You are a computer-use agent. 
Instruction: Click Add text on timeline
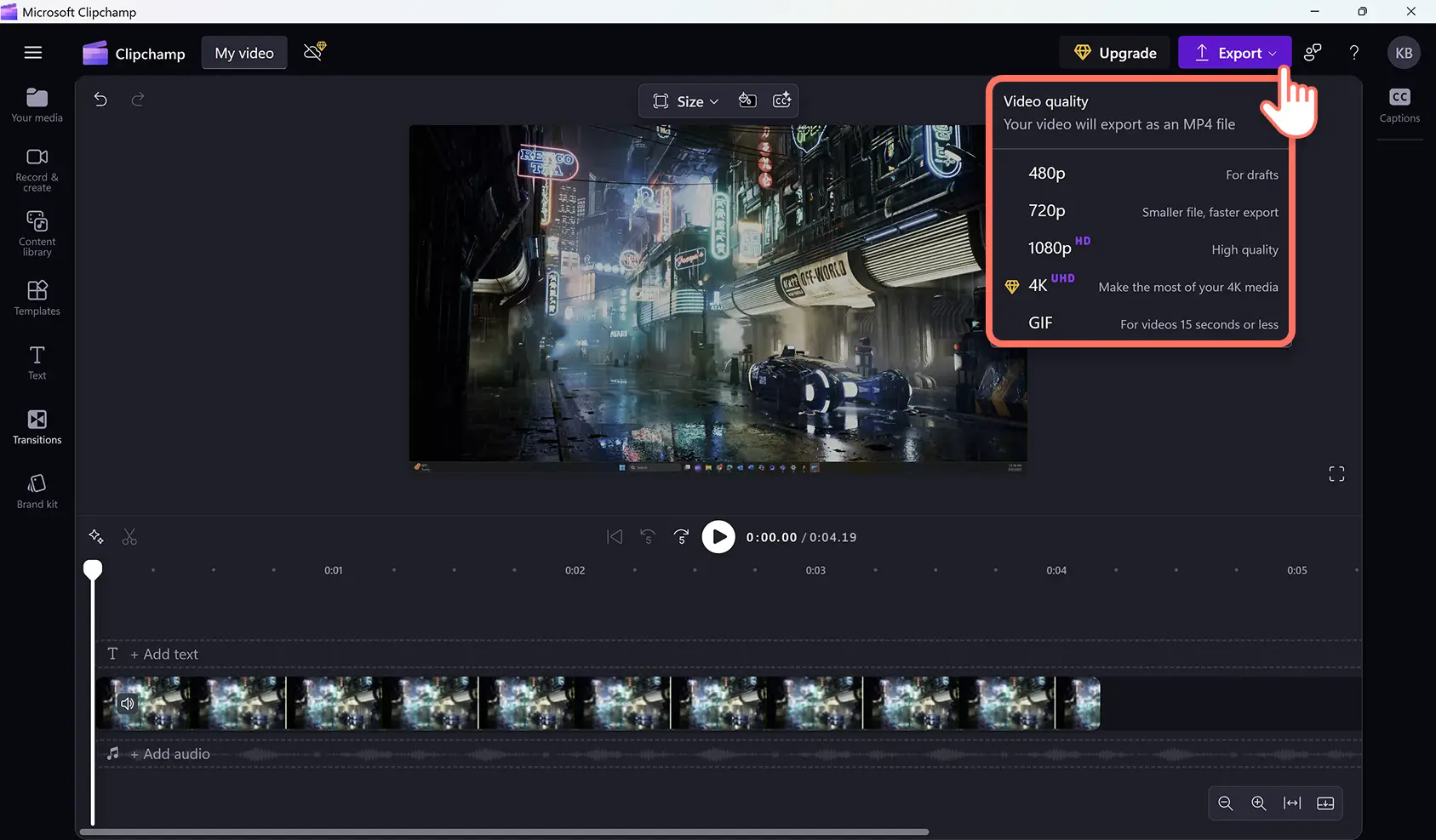(x=163, y=654)
